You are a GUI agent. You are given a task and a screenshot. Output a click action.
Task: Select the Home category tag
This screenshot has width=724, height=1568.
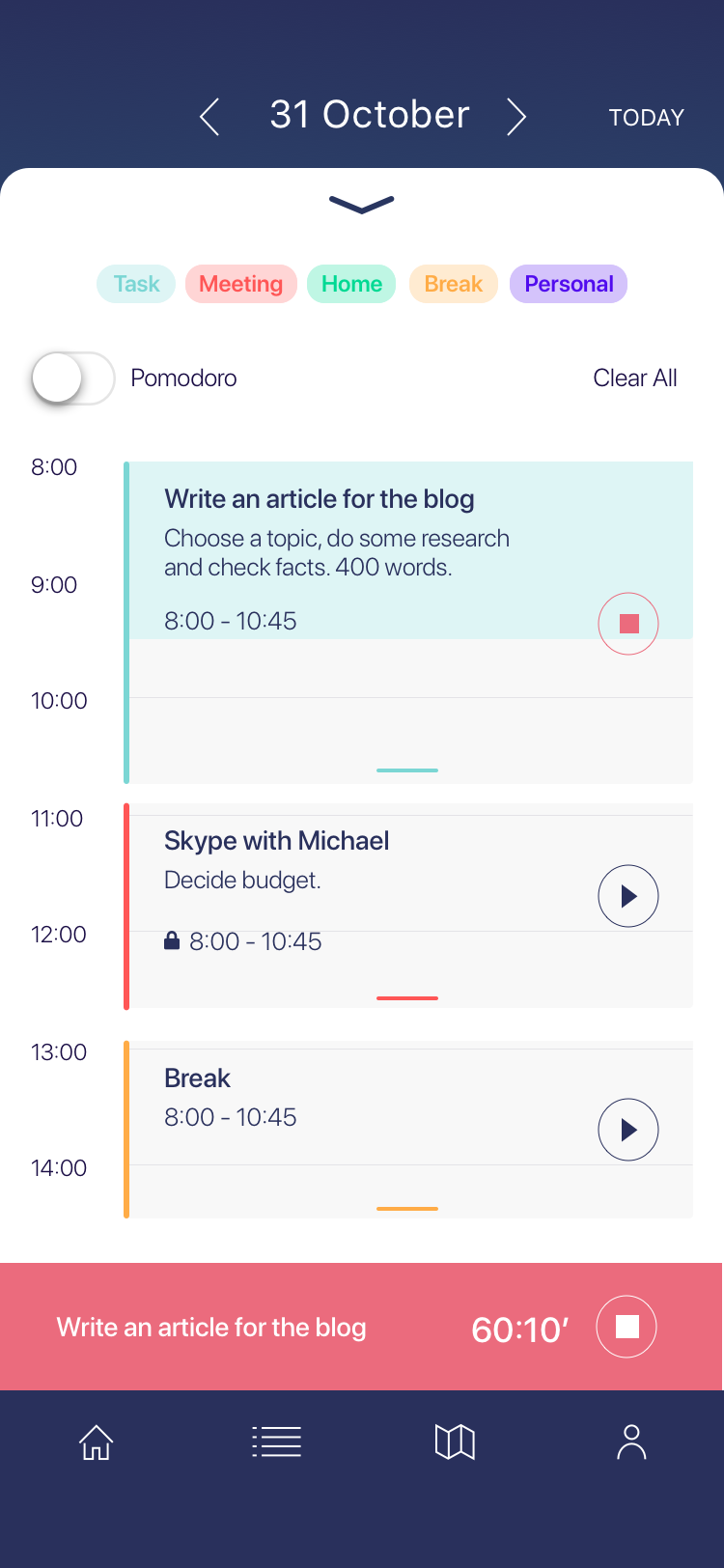tap(351, 284)
